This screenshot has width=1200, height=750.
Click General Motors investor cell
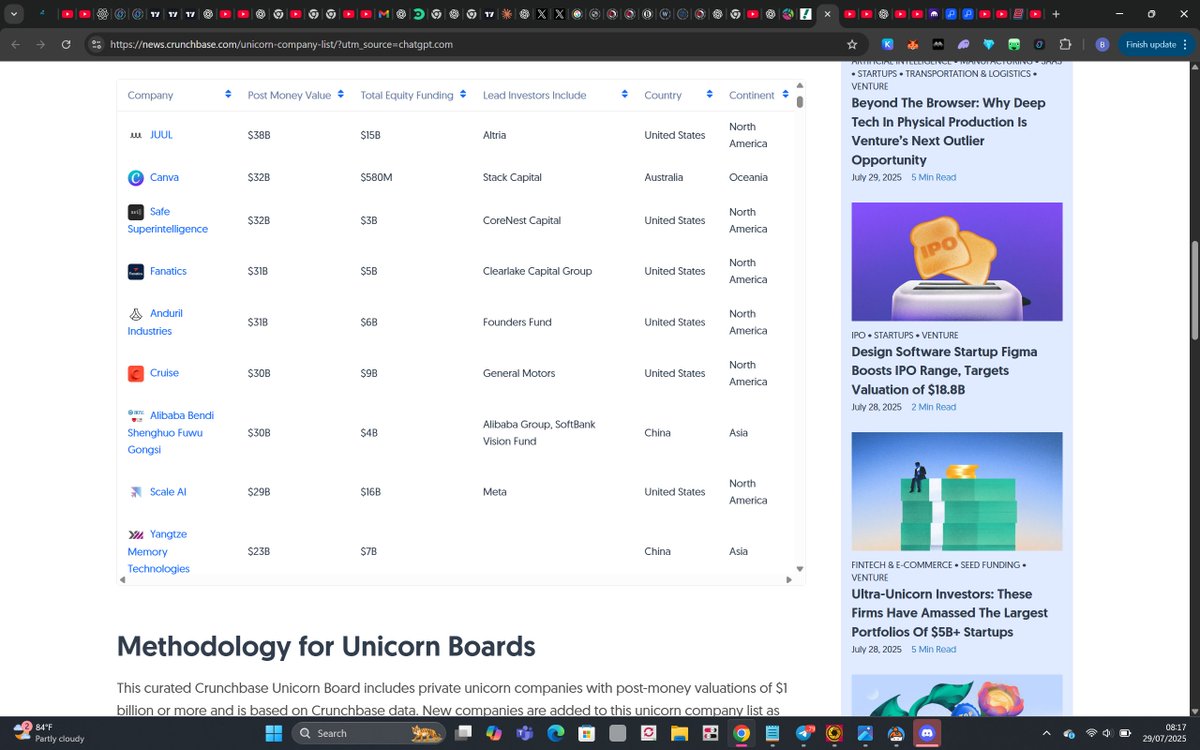click(519, 373)
